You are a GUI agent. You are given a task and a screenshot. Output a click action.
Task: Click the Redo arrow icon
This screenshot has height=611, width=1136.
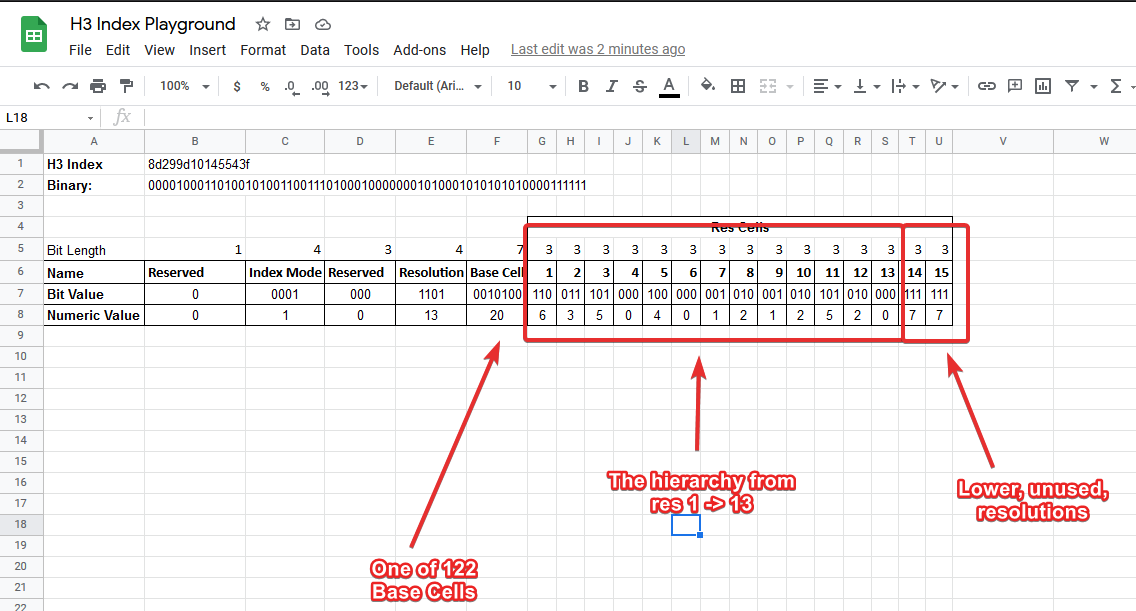70,86
